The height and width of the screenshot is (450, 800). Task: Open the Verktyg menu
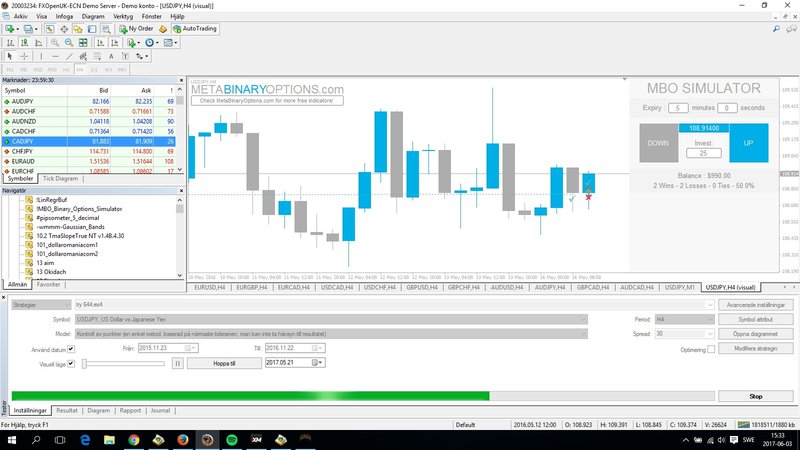click(x=123, y=16)
